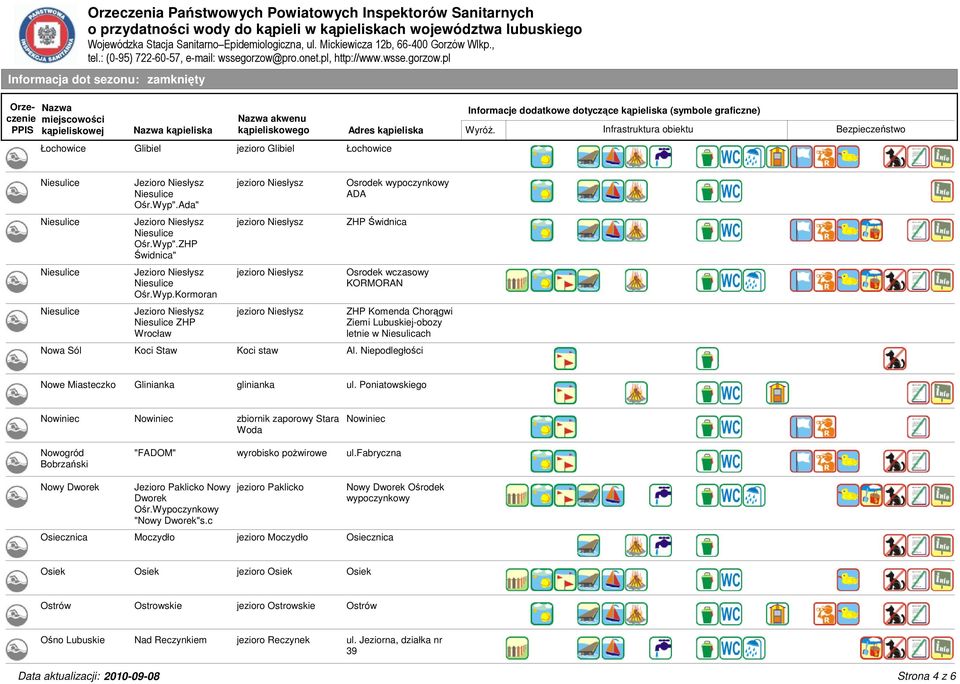The image size is (960, 684).
Task: Click the fence icon in Osiek row
Action: (517, 581)
